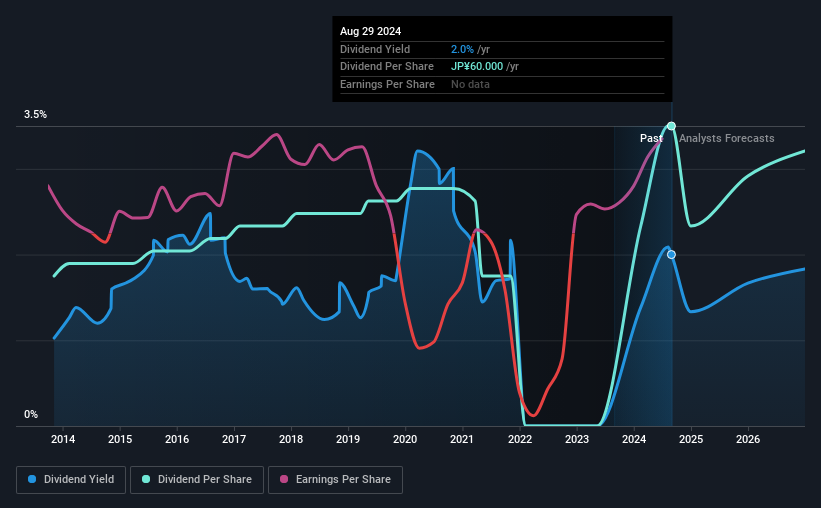
Task: Click the 0% y-axis label
Action: pyautogui.click(x=31, y=414)
